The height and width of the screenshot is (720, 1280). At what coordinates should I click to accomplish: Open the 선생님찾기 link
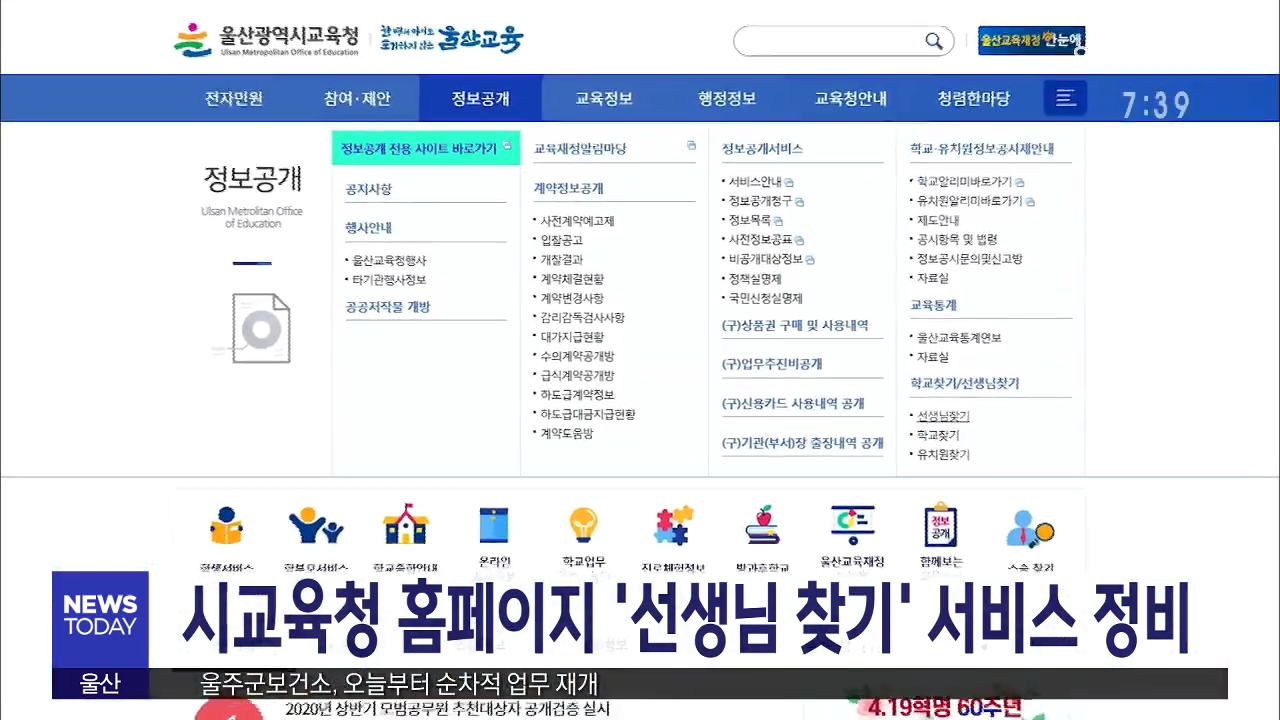(943, 416)
